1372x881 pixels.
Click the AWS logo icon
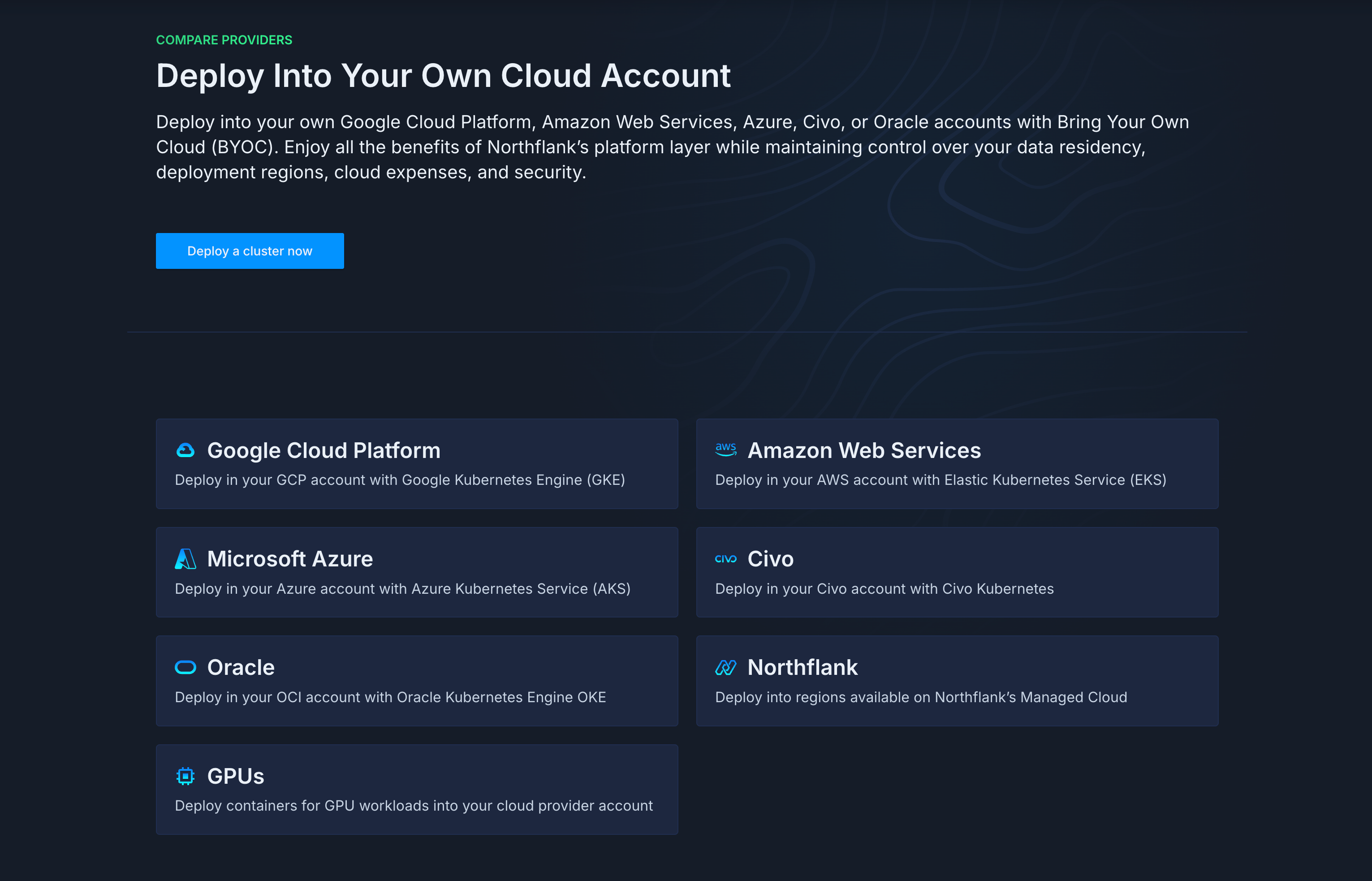[x=726, y=449]
